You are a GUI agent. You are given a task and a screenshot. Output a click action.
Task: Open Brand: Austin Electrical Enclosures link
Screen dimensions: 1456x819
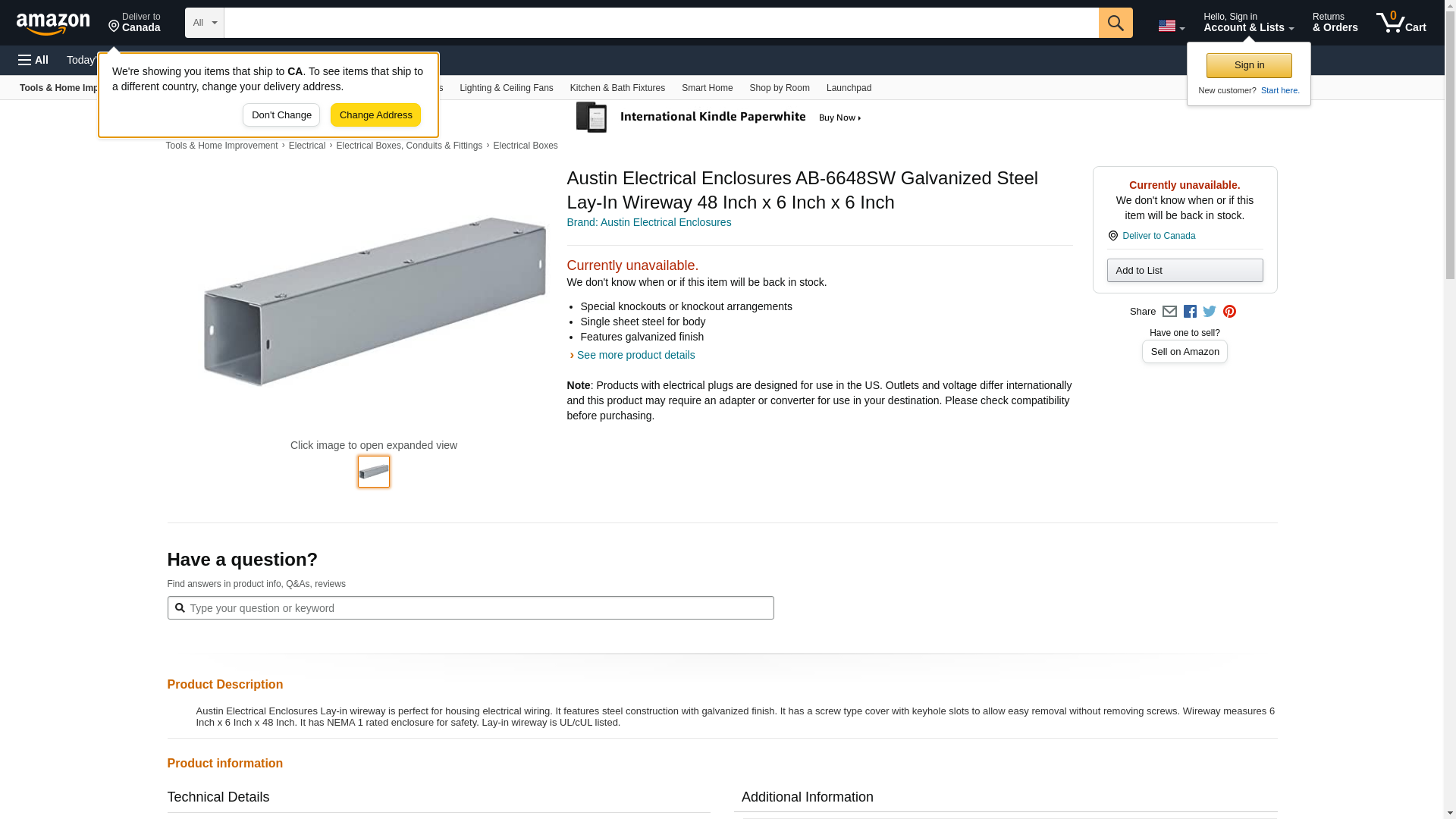coord(648,222)
